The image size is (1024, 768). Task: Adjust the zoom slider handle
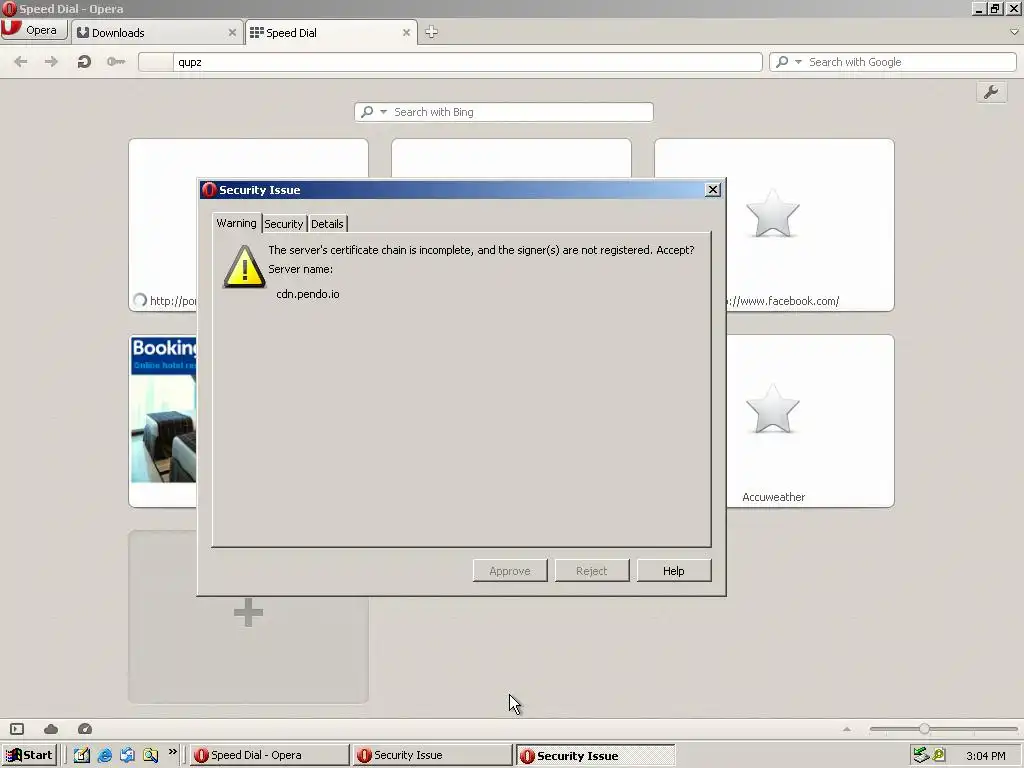click(x=924, y=729)
